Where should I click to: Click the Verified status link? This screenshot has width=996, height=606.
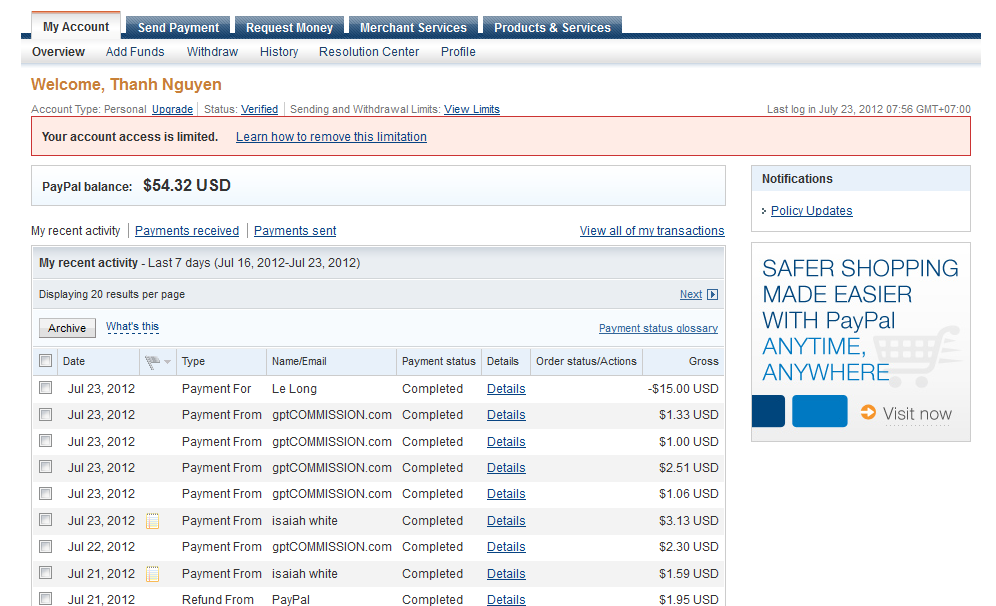(259, 109)
